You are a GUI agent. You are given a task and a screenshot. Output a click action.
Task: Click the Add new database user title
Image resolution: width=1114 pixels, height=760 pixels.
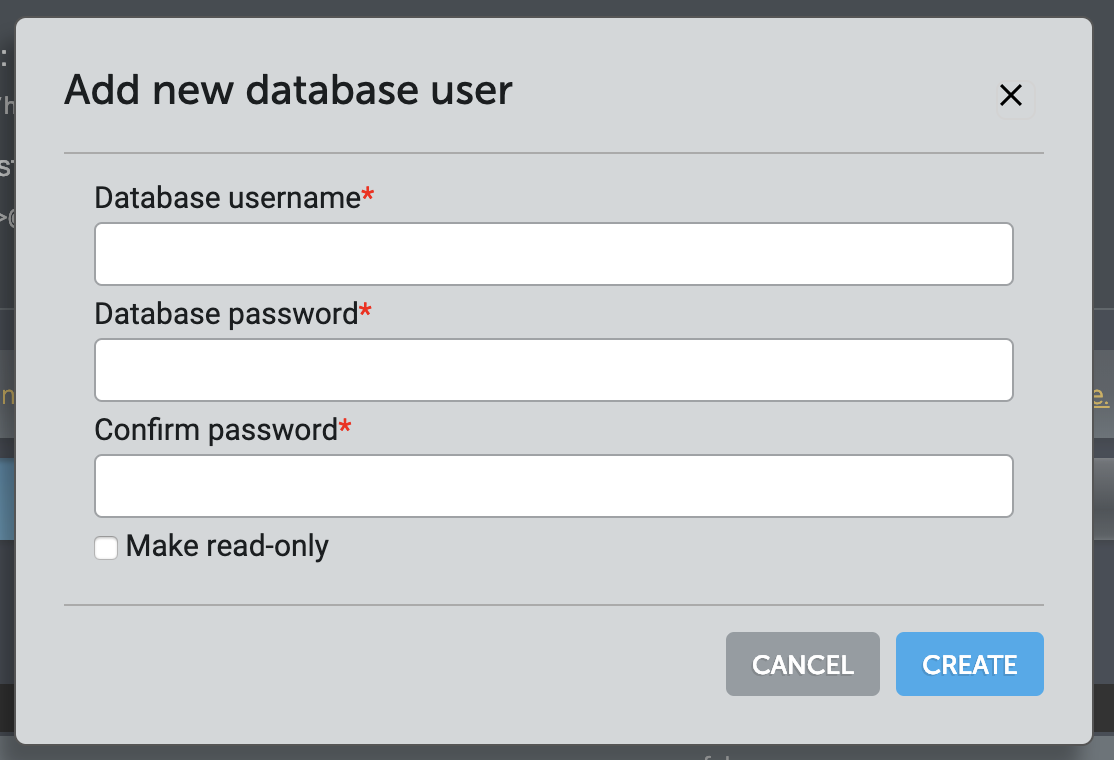click(x=288, y=91)
